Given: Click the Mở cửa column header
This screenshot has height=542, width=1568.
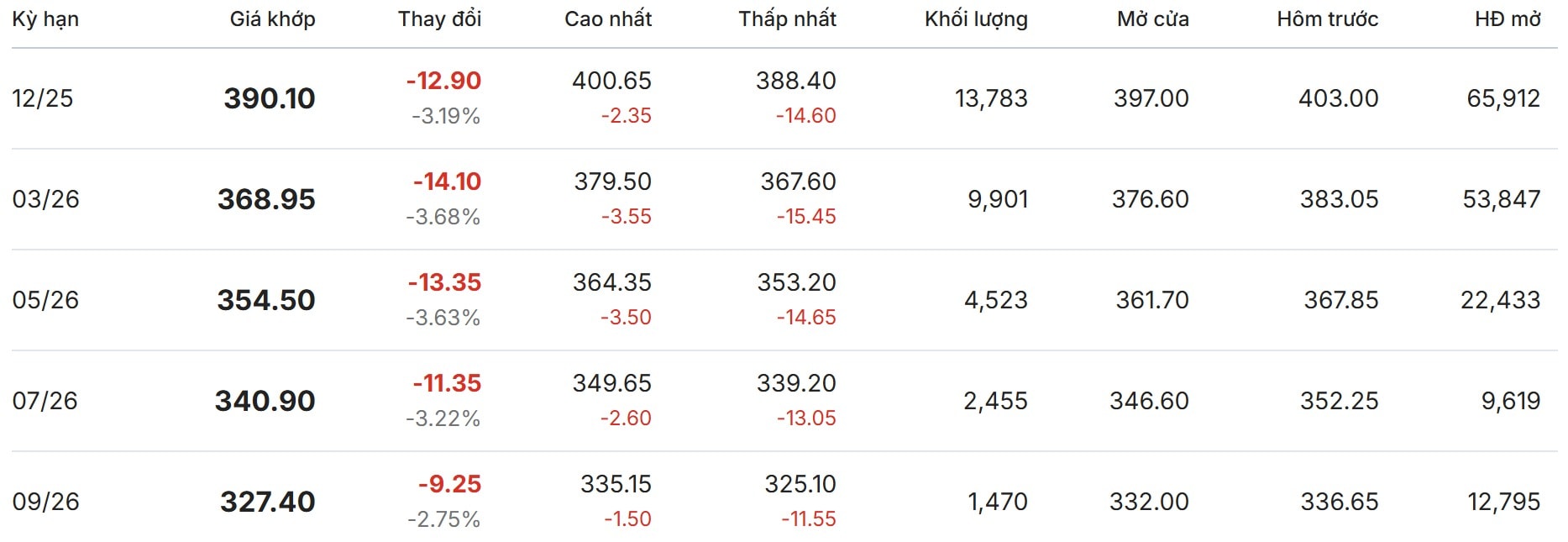Looking at the screenshot, I should pyautogui.click(x=1152, y=19).
